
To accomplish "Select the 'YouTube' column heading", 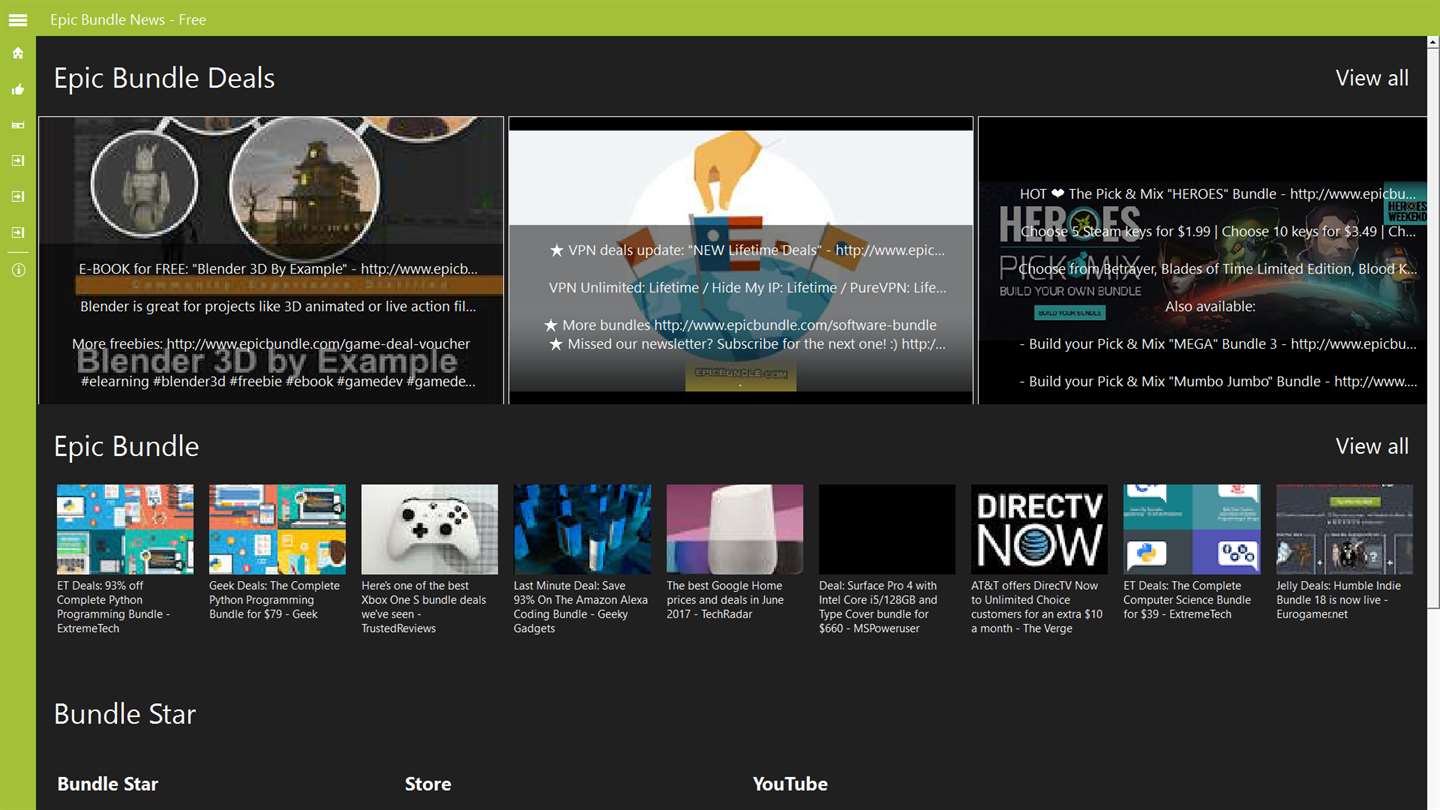I will click(x=790, y=784).
